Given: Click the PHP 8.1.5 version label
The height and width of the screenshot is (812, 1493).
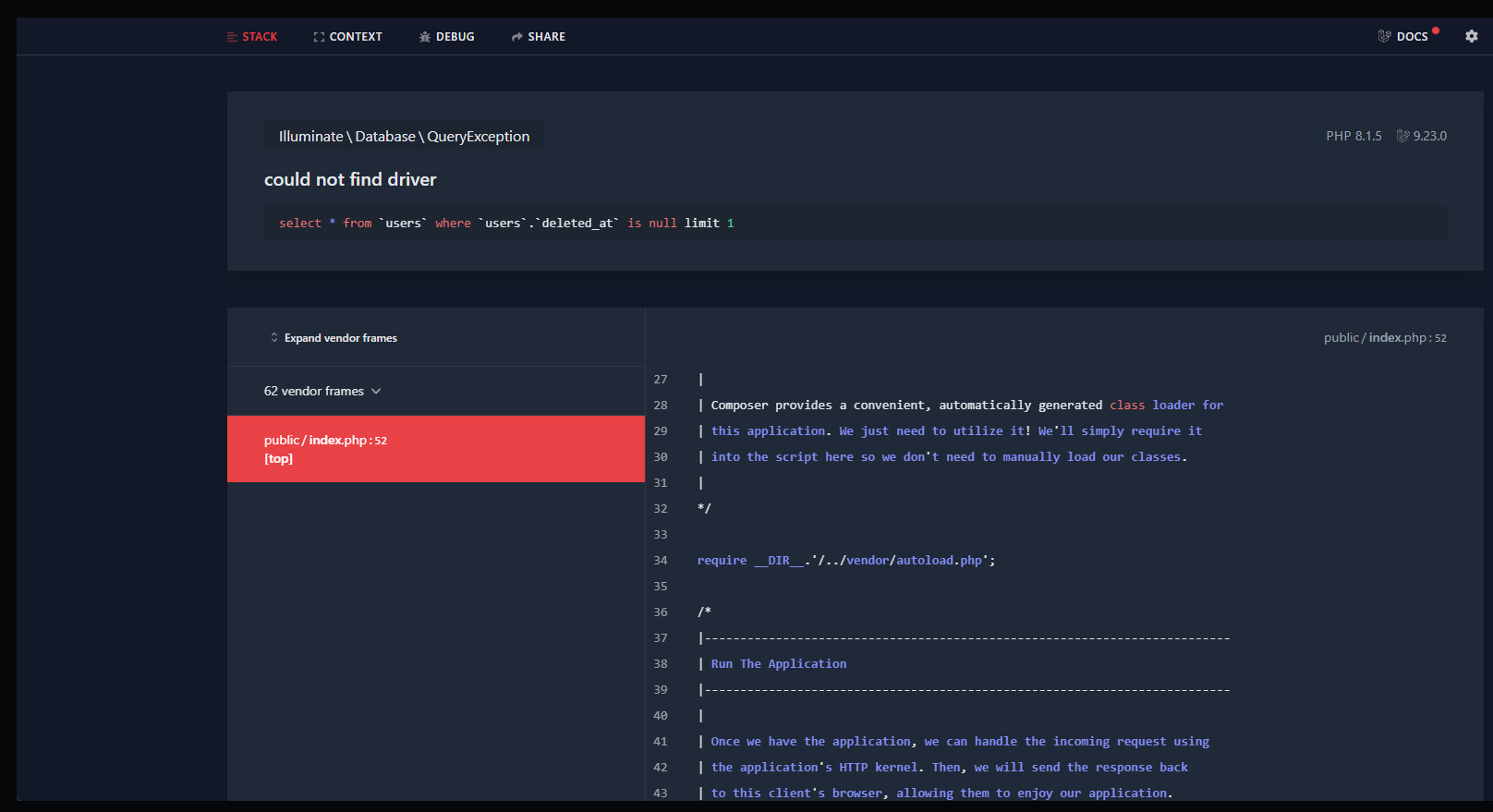Looking at the screenshot, I should (1353, 136).
